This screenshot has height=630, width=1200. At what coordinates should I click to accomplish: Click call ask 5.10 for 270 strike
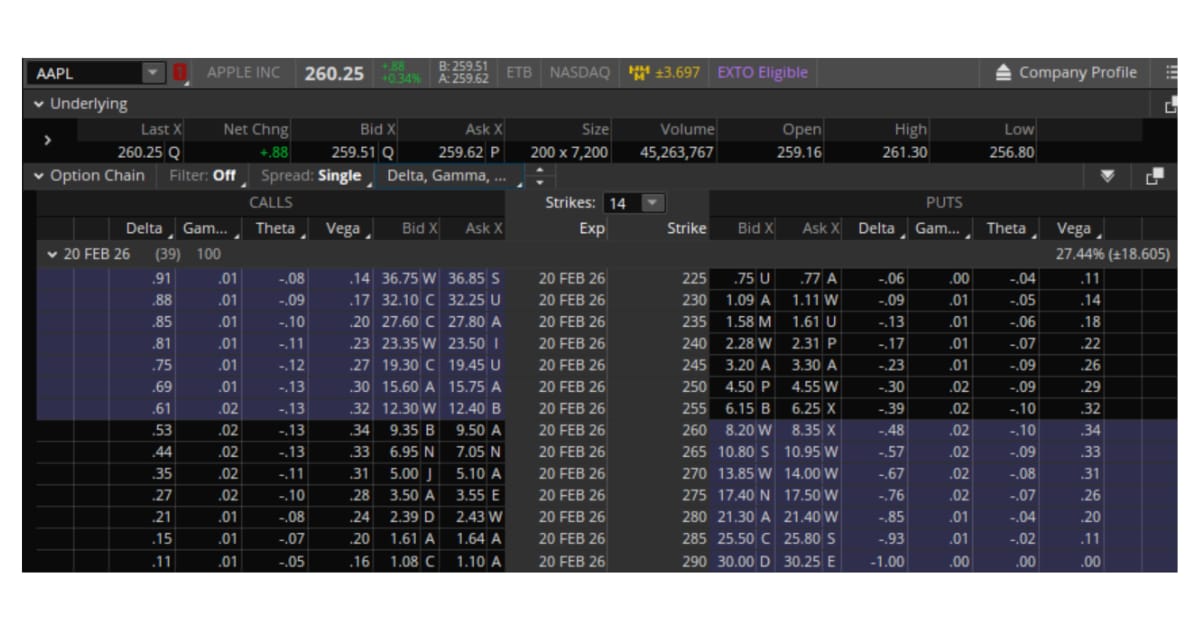[x=473, y=474]
